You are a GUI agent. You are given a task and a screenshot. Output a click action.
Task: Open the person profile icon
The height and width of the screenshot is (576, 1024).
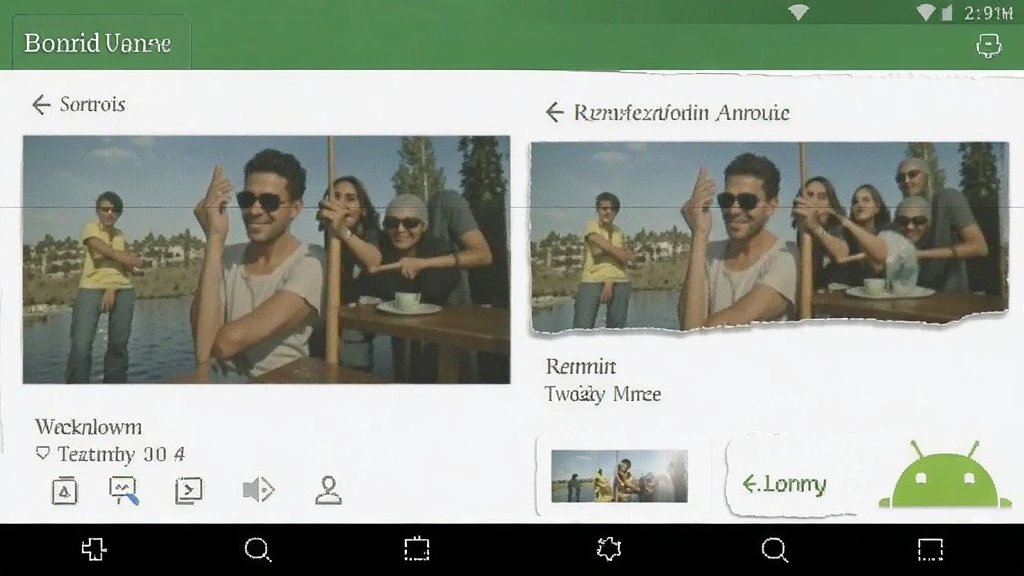pos(328,490)
